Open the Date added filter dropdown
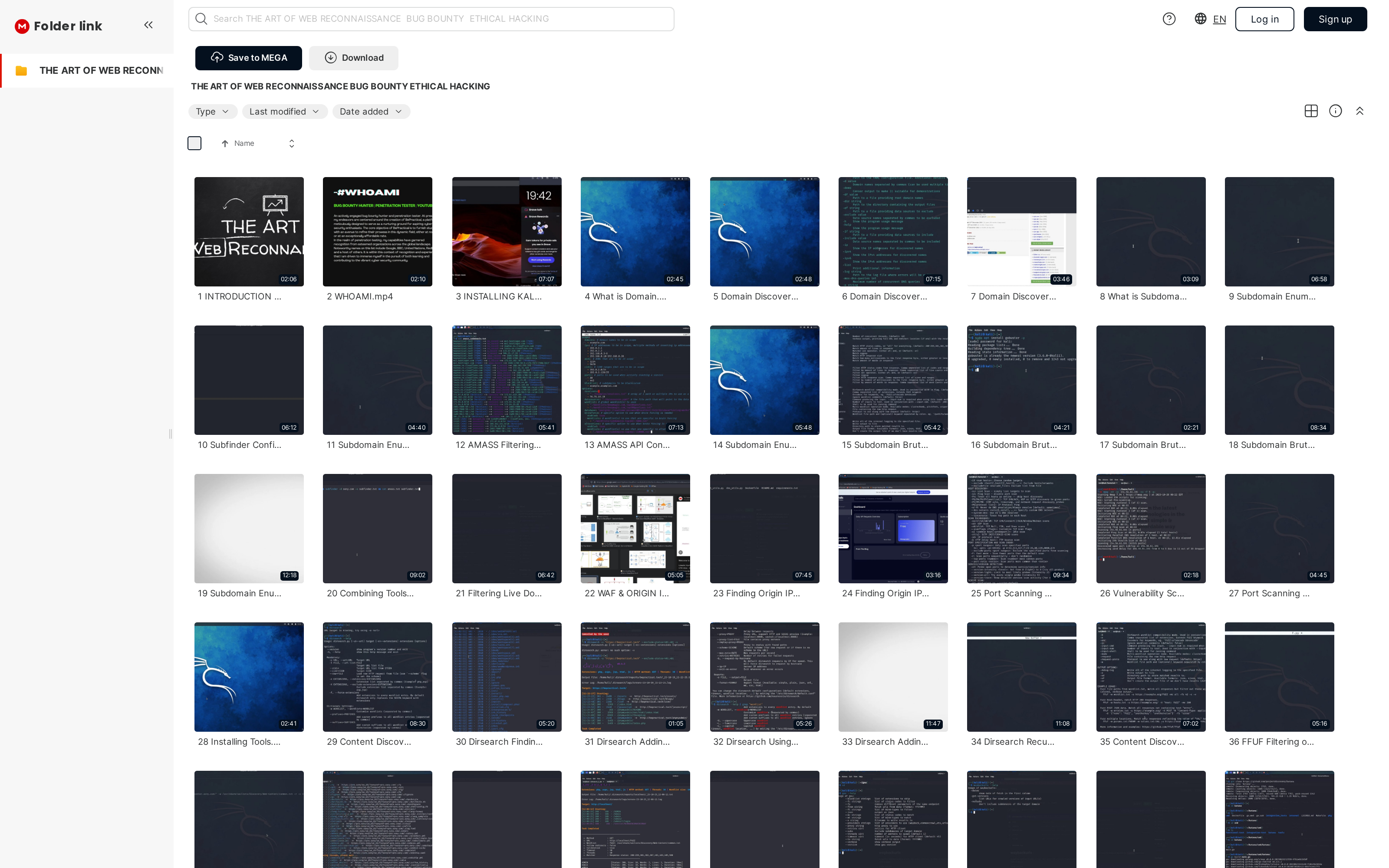This screenshot has height=868, width=1389. [371, 112]
